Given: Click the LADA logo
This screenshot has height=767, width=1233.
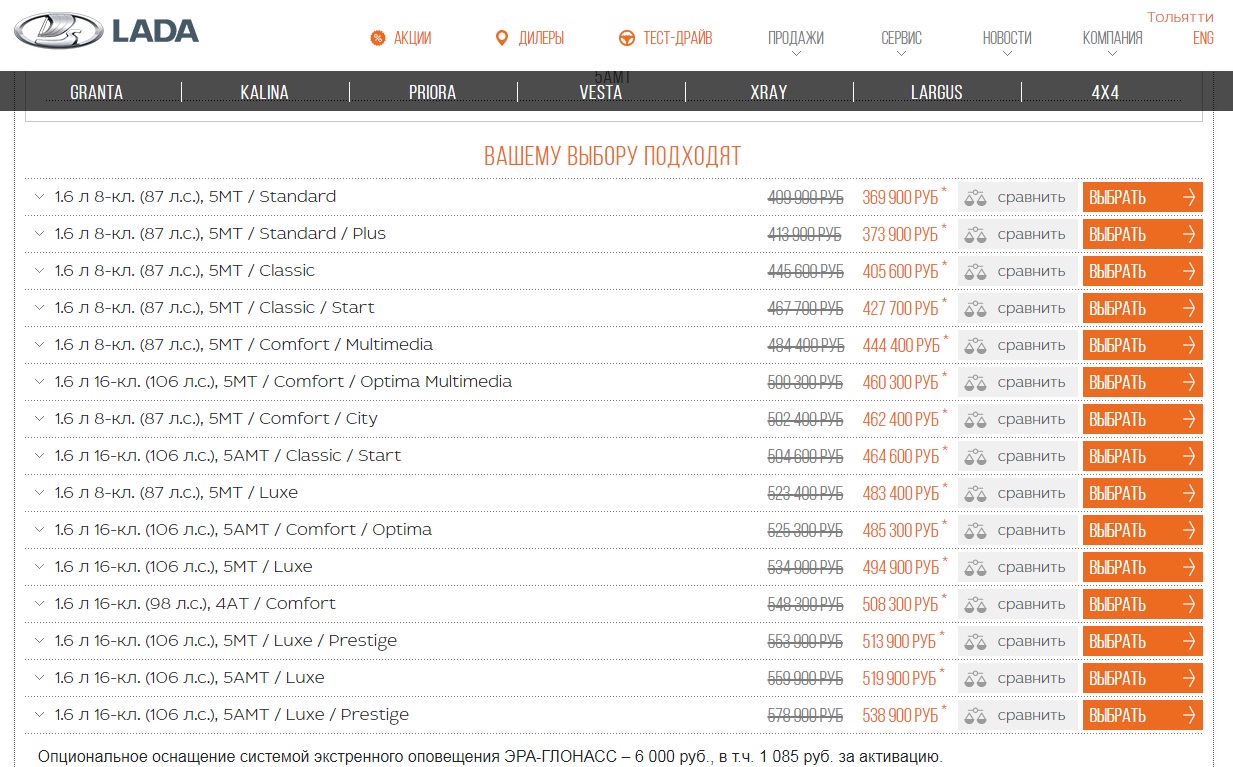Looking at the screenshot, I should pyautogui.click(x=106, y=32).
